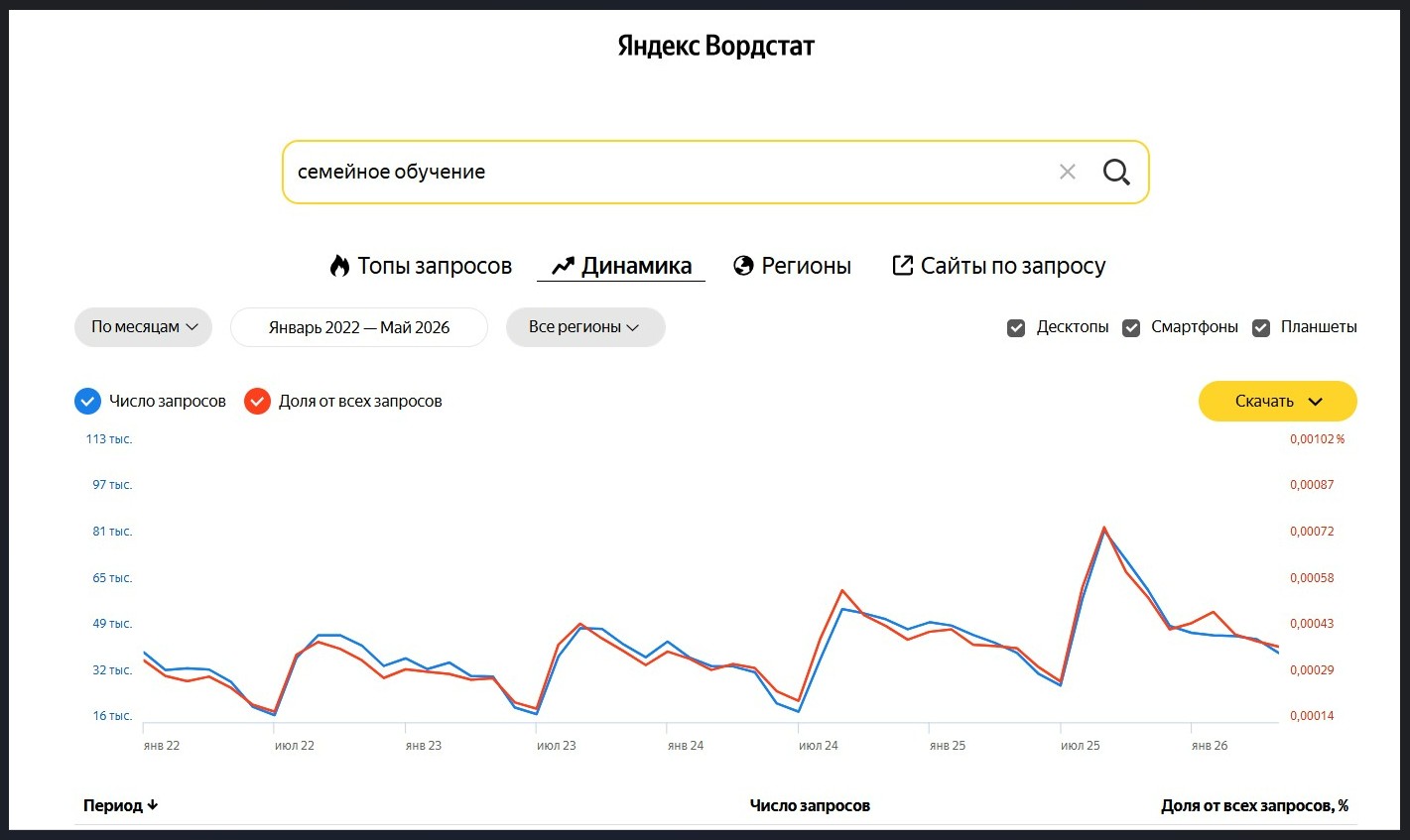Click the 49 тыс. value on the left axis
This screenshot has height=840, width=1410.
(x=112, y=624)
